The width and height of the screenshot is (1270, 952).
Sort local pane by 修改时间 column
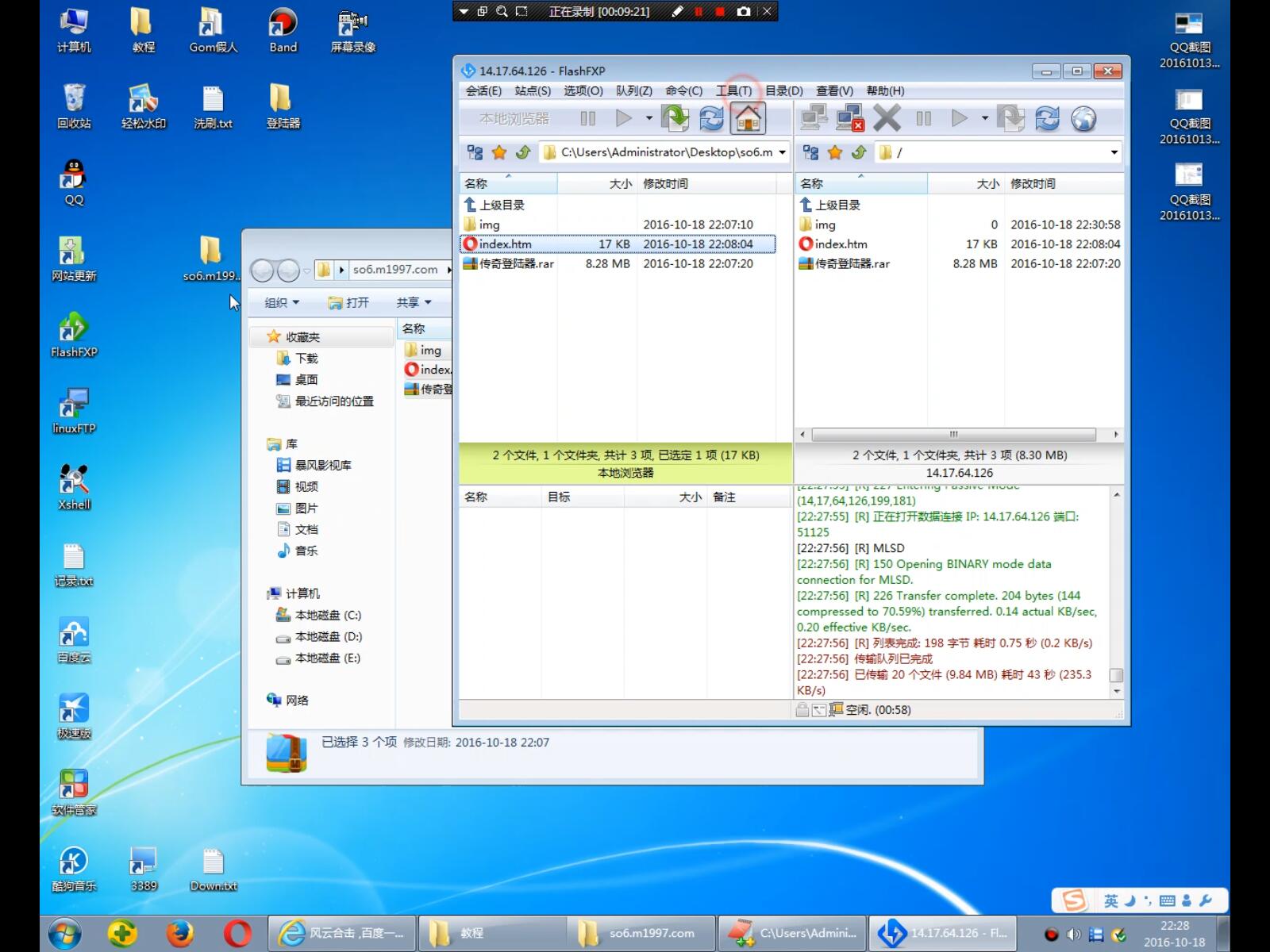pos(706,183)
